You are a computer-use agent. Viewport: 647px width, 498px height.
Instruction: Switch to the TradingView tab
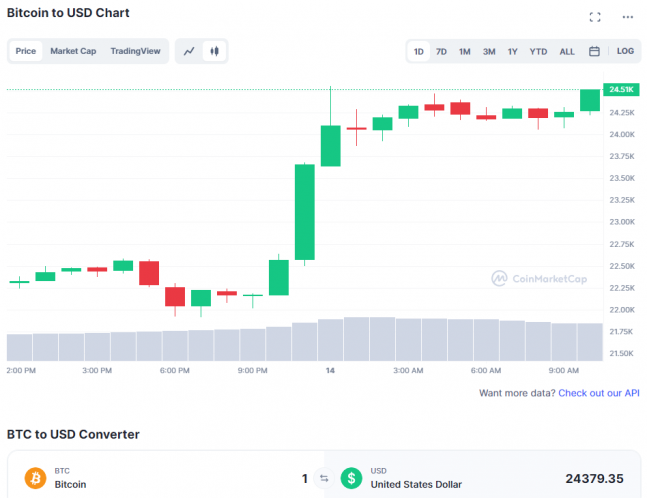[x=135, y=51]
